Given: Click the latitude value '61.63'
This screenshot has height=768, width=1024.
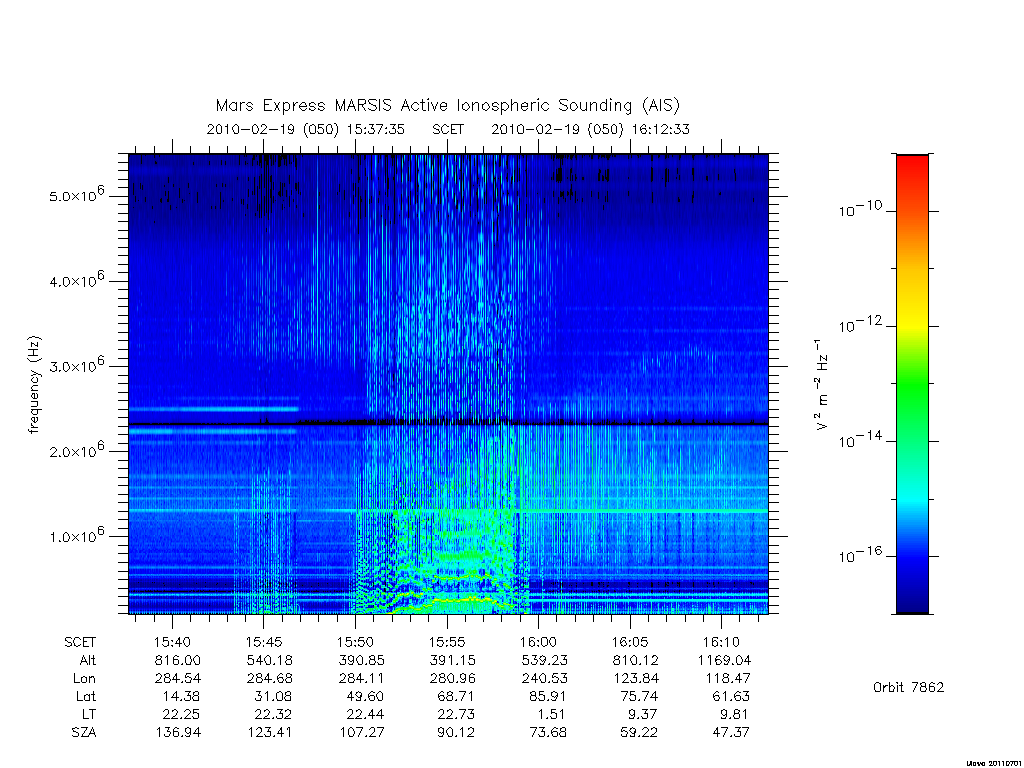Looking at the screenshot, I should coord(730,697).
